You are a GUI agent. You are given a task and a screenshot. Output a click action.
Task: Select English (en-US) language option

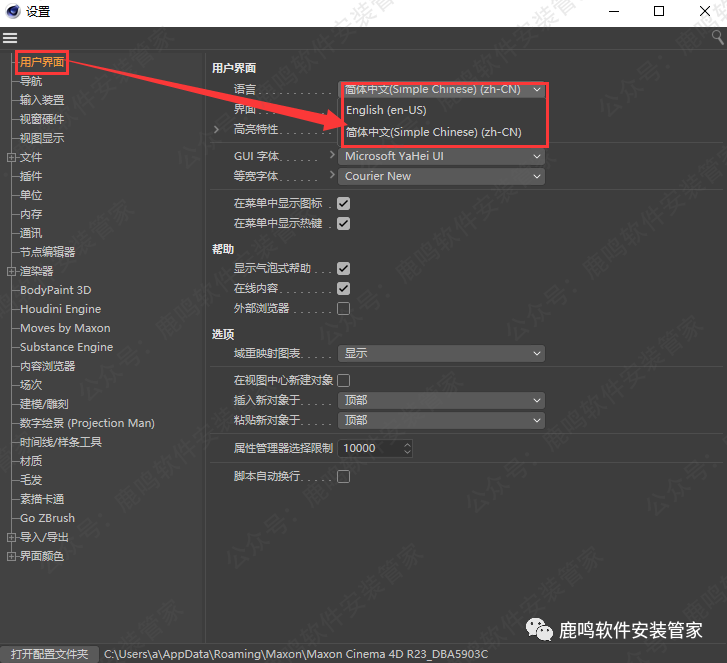(386, 110)
